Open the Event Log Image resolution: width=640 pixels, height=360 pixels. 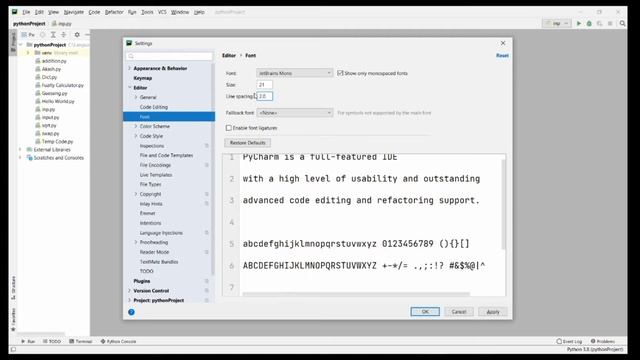pyautogui.click(x=569, y=341)
